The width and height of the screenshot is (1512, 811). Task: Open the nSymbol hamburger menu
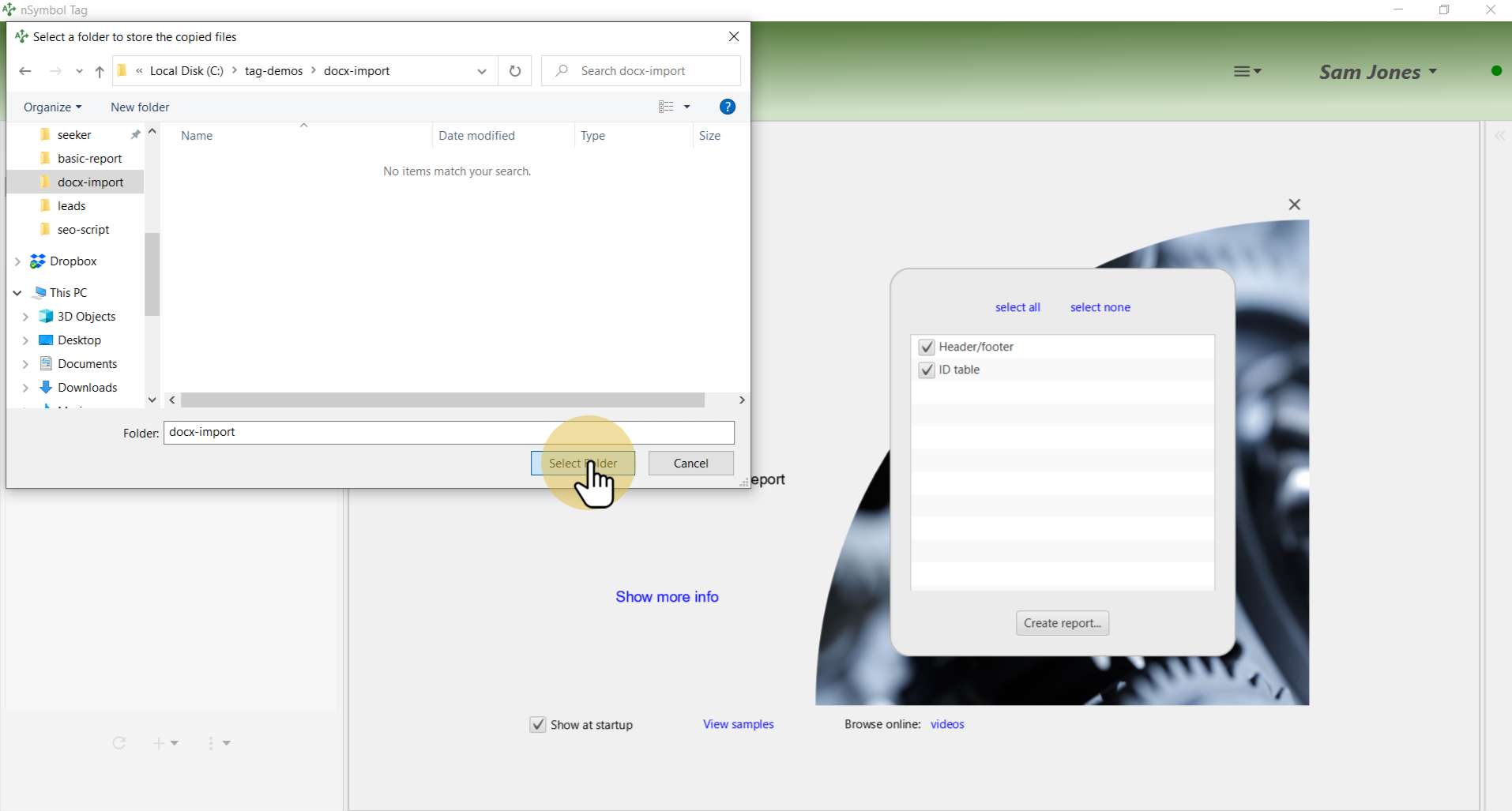(1247, 72)
